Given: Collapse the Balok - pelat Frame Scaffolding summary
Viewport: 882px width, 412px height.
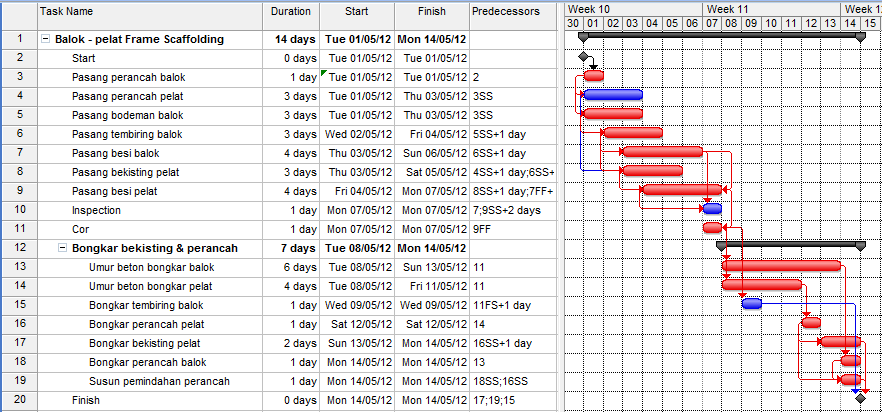Looking at the screenshot, I should [46, 40].
